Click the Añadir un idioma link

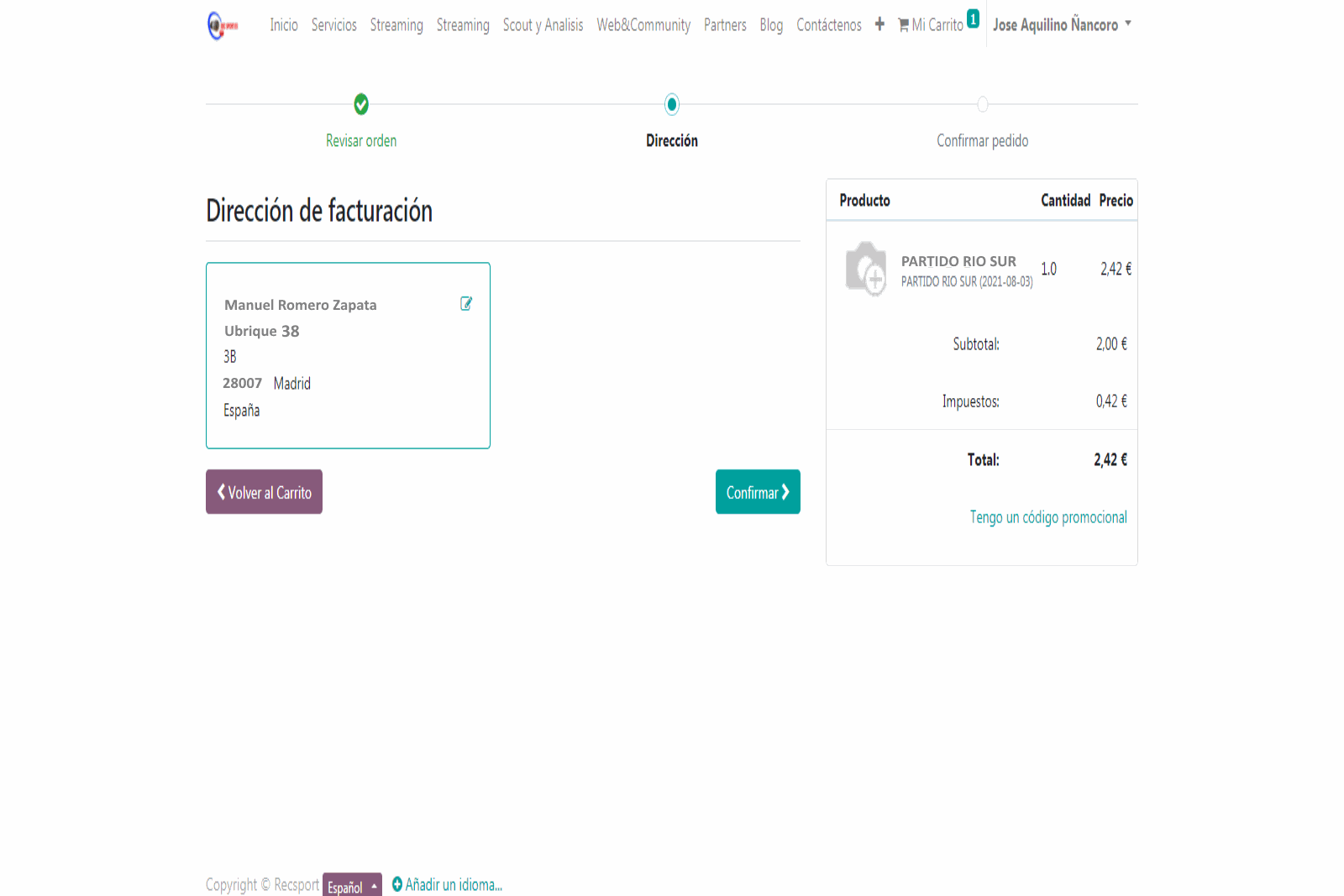(x=447, y=884)
